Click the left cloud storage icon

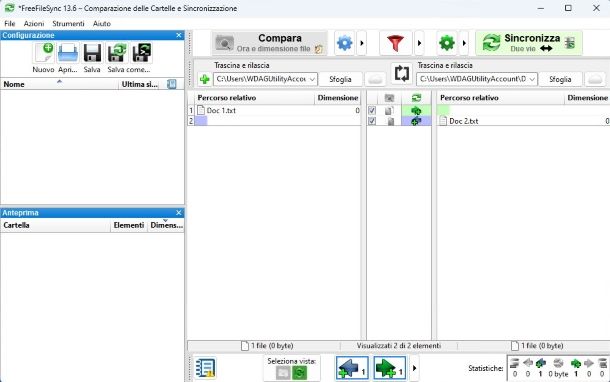point(375,79)
